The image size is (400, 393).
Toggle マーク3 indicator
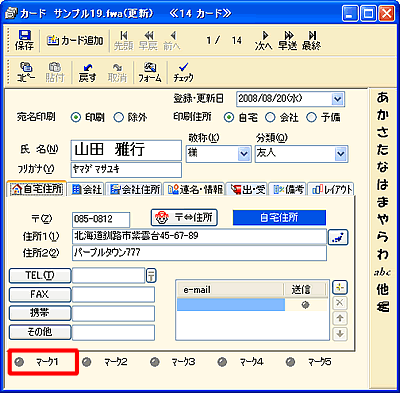(x=155, y=362)
